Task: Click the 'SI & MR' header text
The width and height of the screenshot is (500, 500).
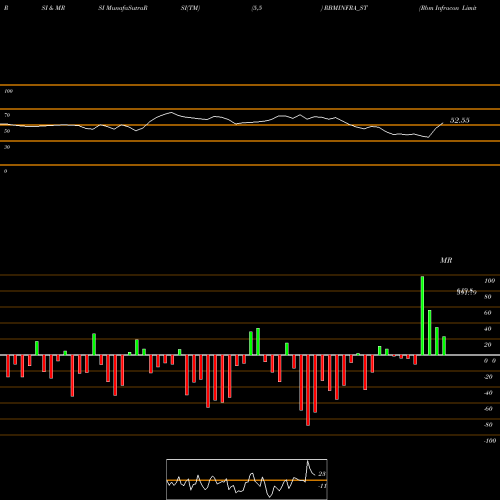Action: click(53, 8)
